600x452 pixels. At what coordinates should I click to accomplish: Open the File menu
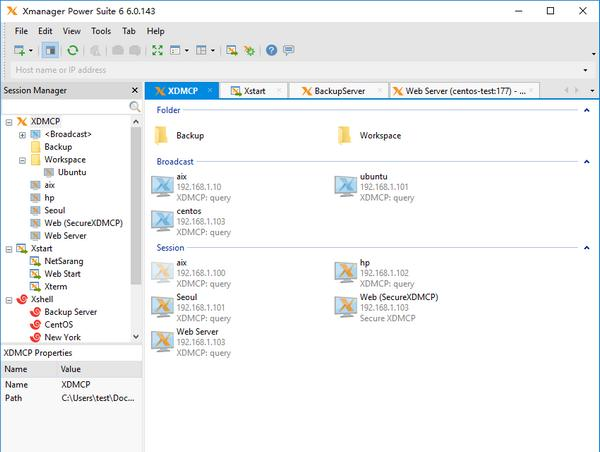(21, 31)
